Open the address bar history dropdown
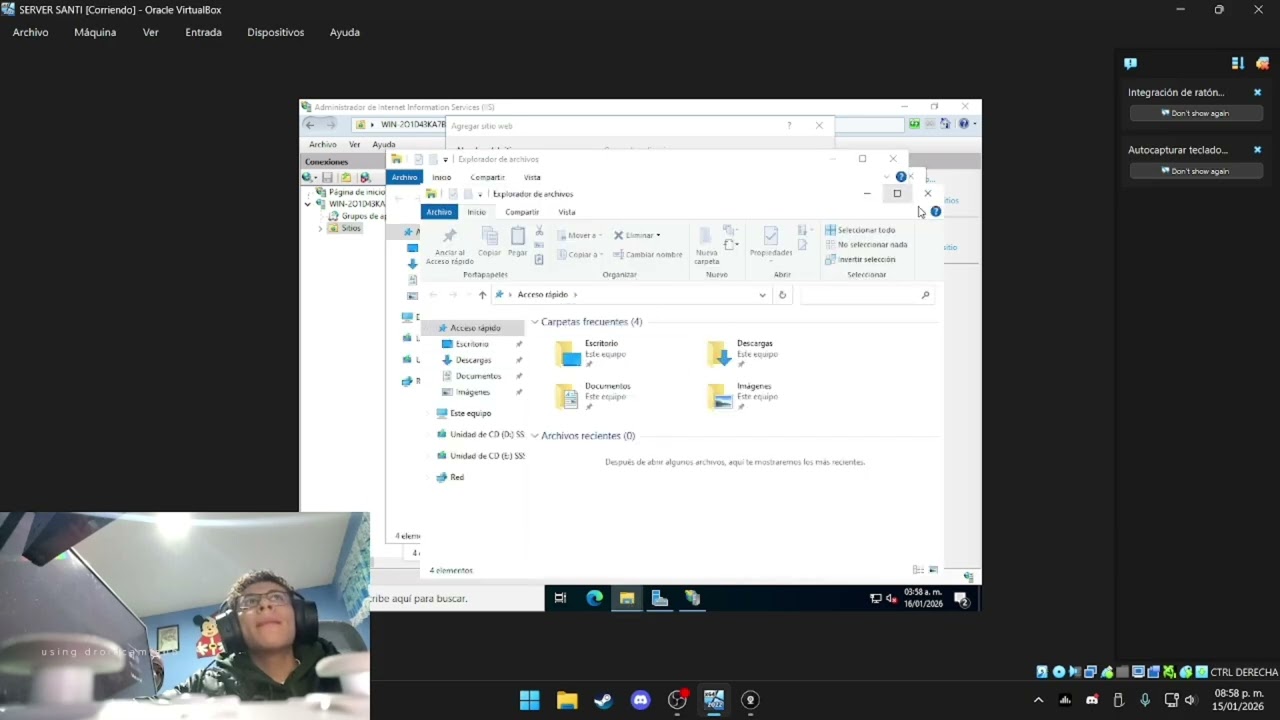This screenshot has width=1280, height=720. (x=762, y=295)
